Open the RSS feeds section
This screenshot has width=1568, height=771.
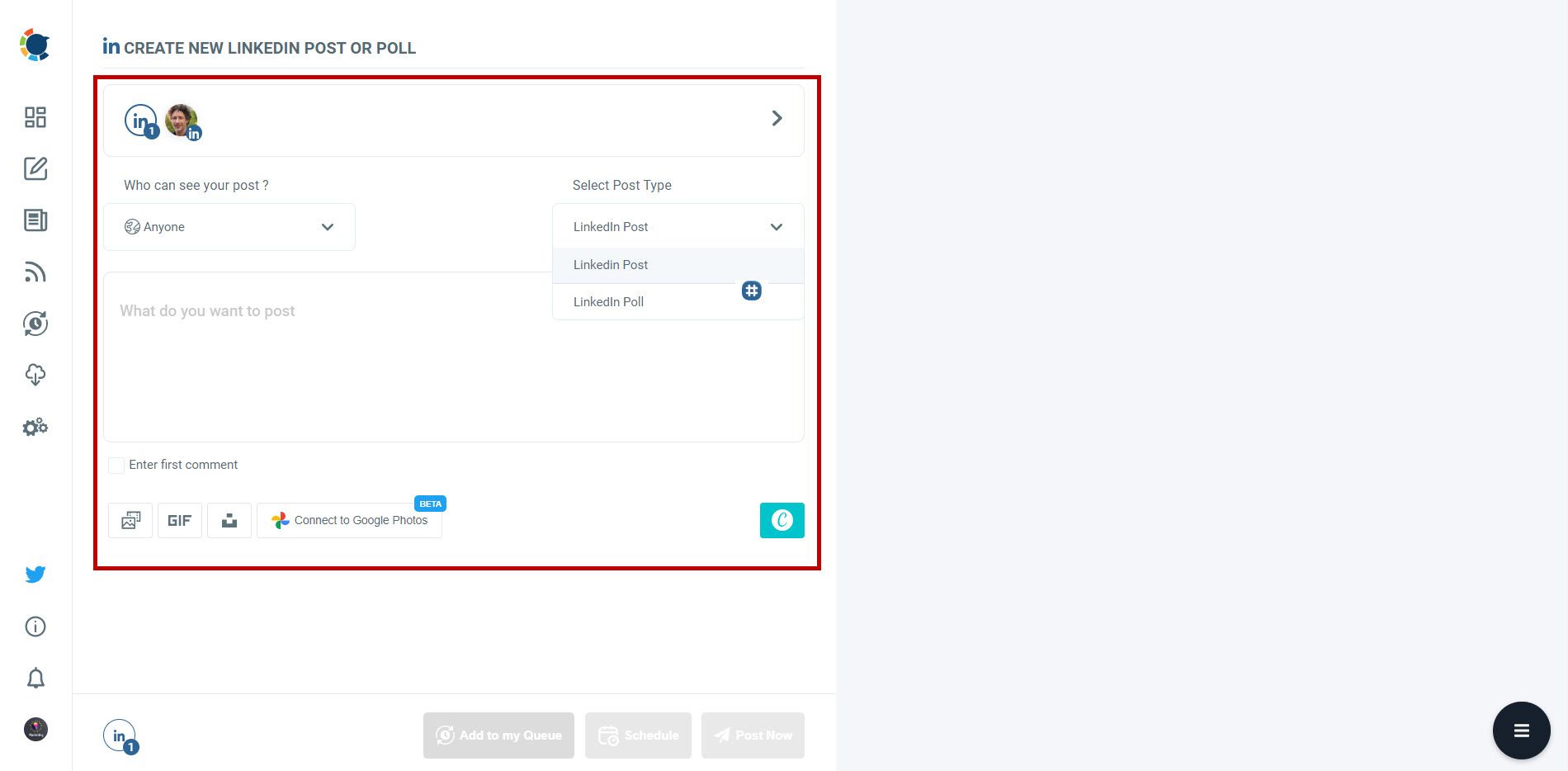pos(35,272)
